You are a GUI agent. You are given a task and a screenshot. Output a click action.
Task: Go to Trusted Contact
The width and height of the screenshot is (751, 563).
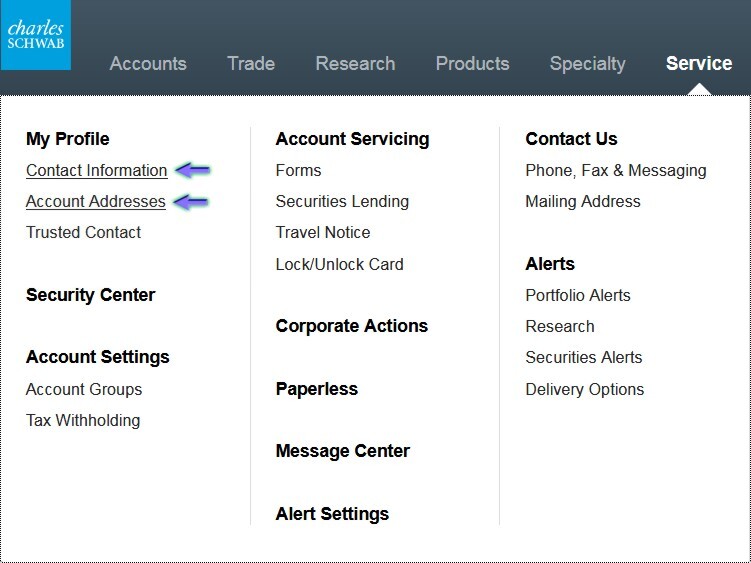pyautogui.click(x=83, y=232)
